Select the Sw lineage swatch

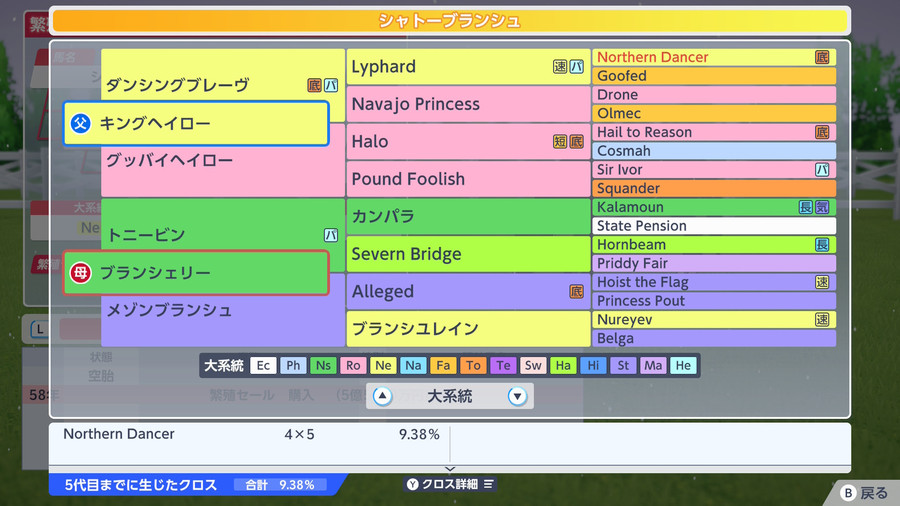pyautogui.click(x=533, y=365)
